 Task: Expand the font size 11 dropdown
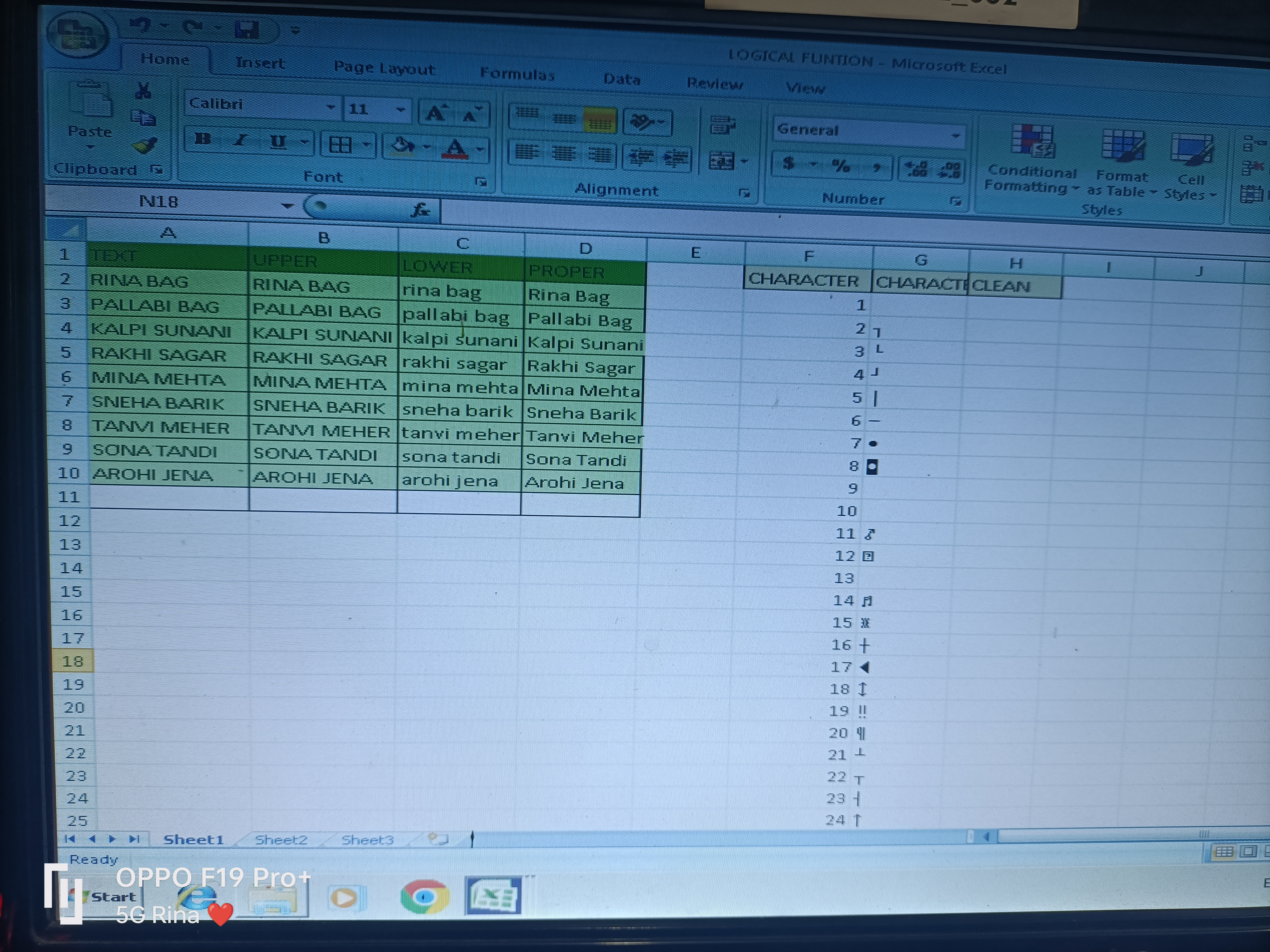click(x=401, y=109)
